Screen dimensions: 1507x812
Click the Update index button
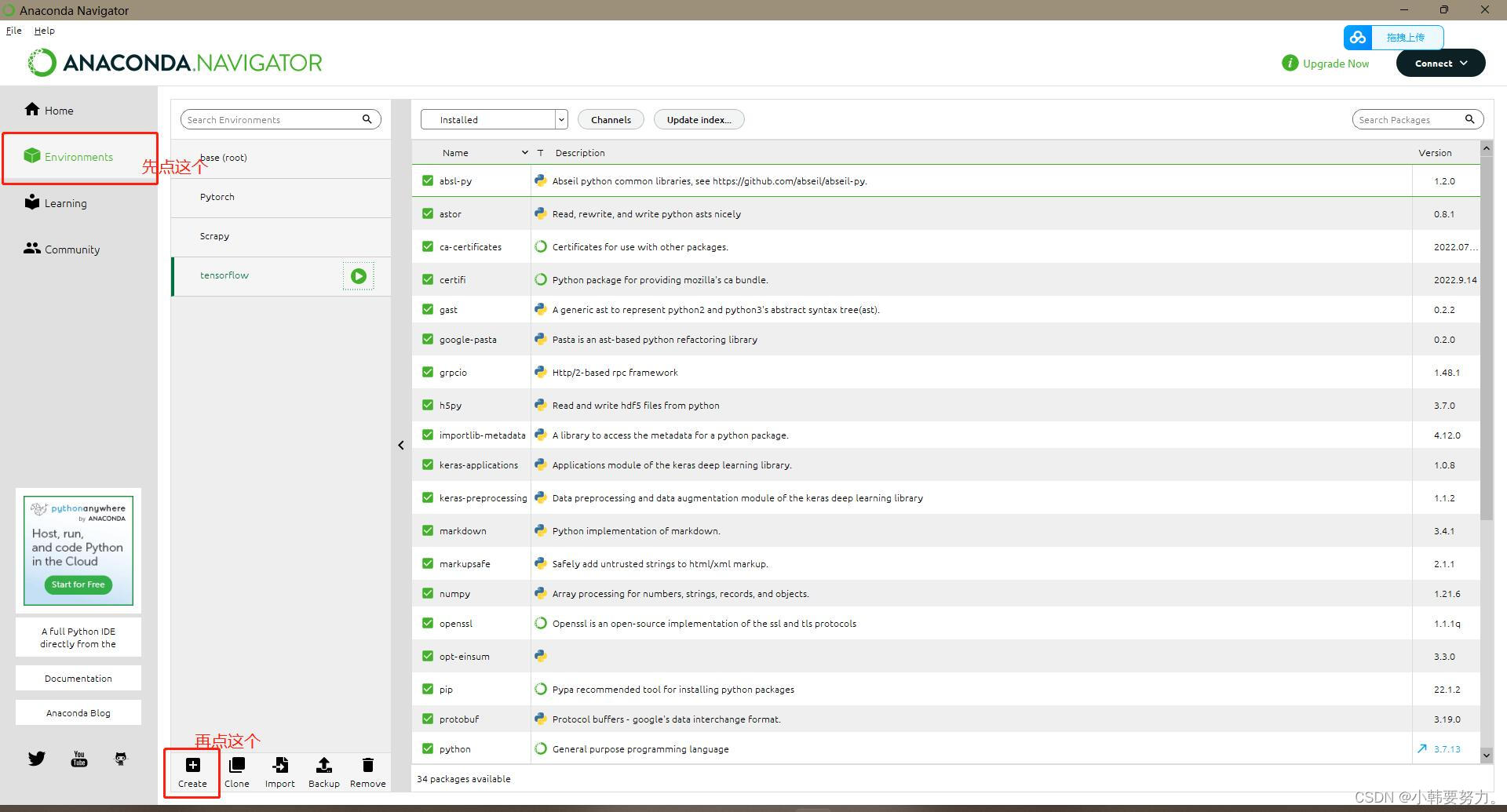click(699, 119)
